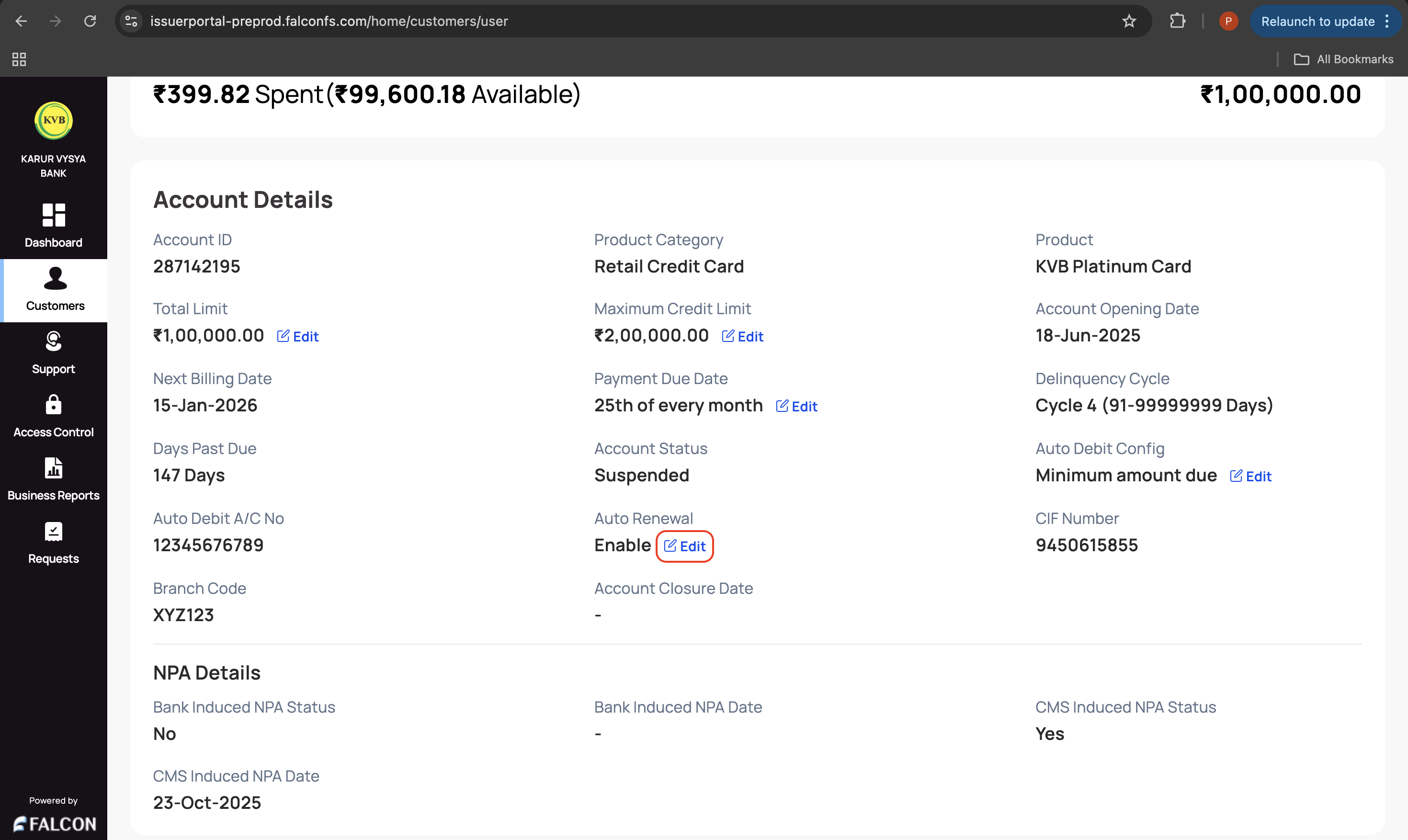Go back to previous page

click(21, 22)
